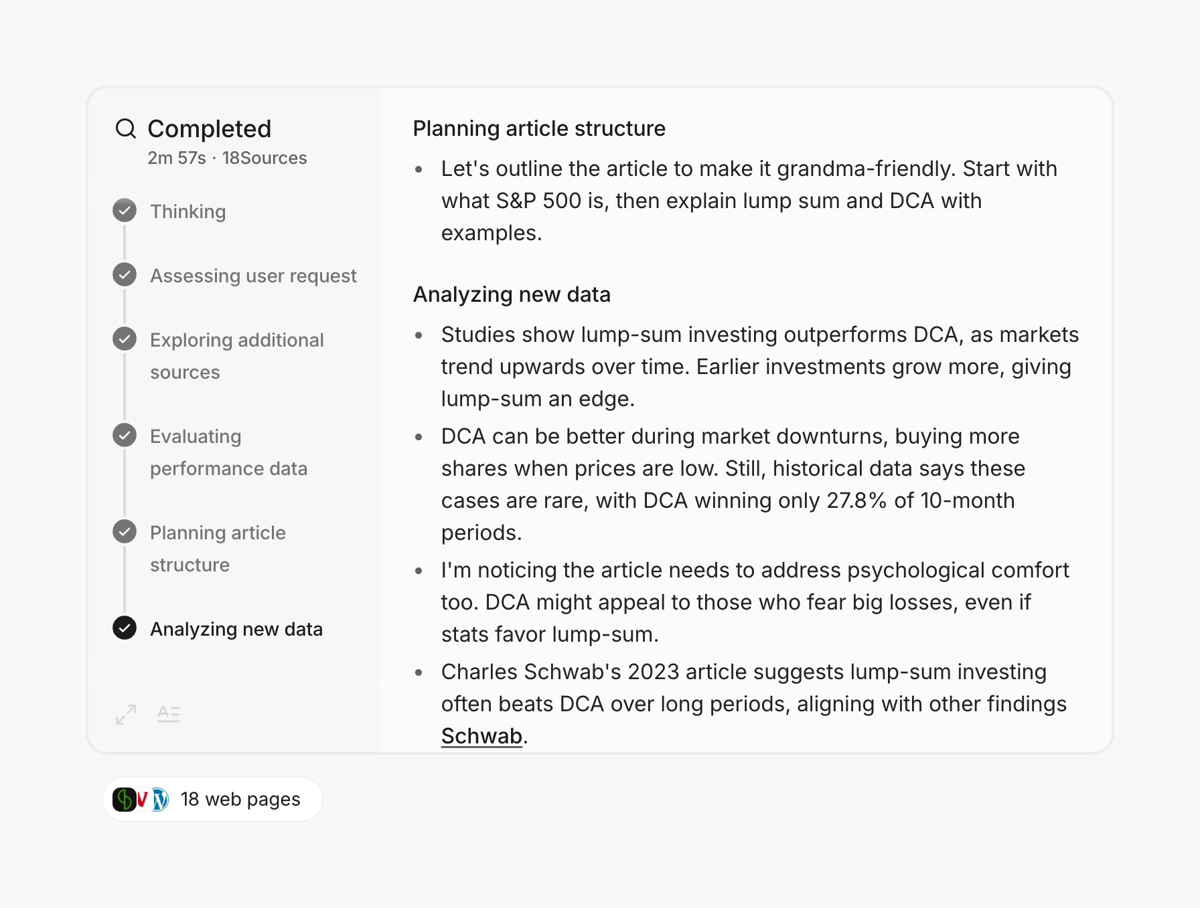
Task: Toggle the Assessing user request completion check
Action: [124, 274]
